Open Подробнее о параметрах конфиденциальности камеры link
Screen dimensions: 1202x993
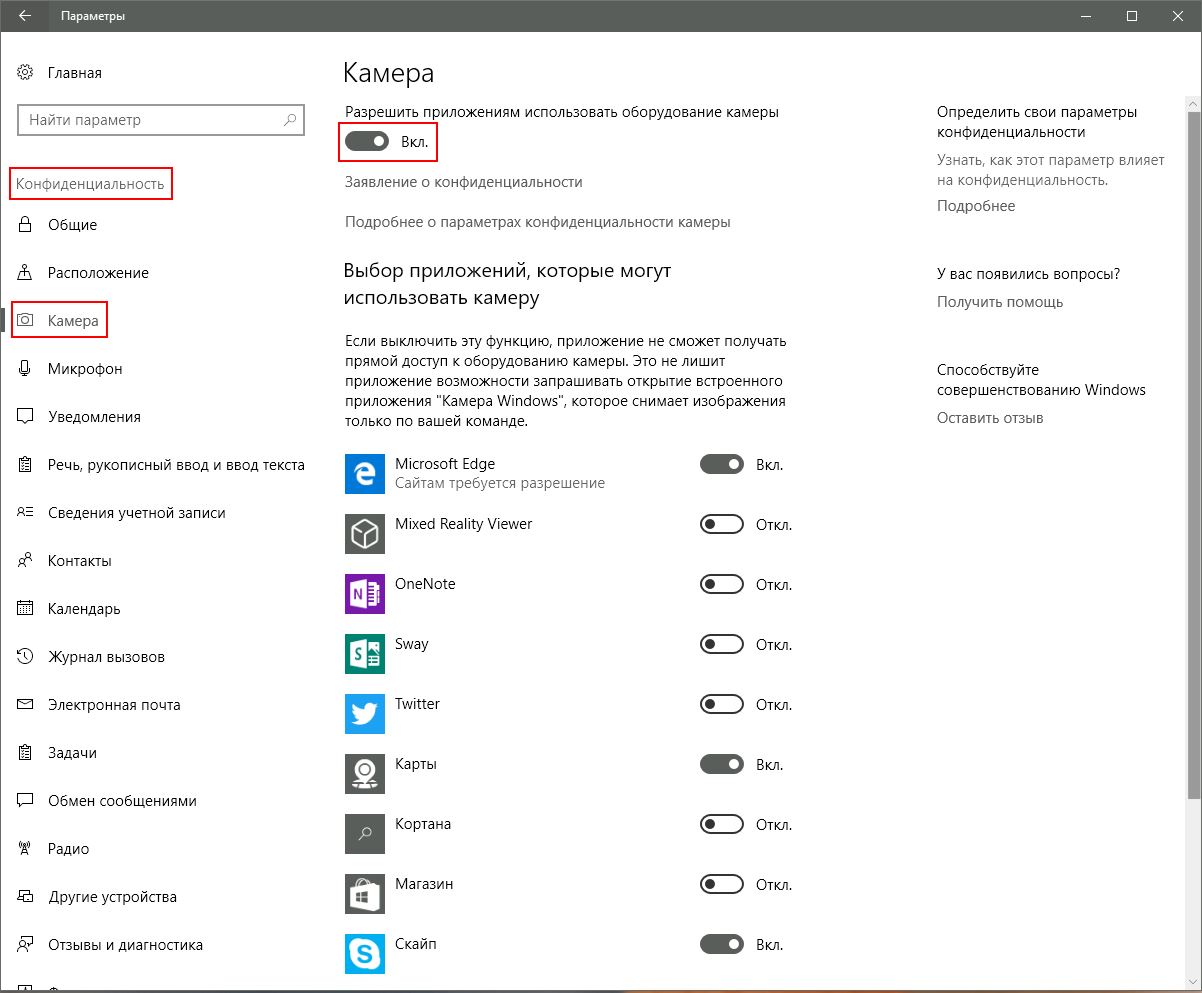tap(538, 222)
